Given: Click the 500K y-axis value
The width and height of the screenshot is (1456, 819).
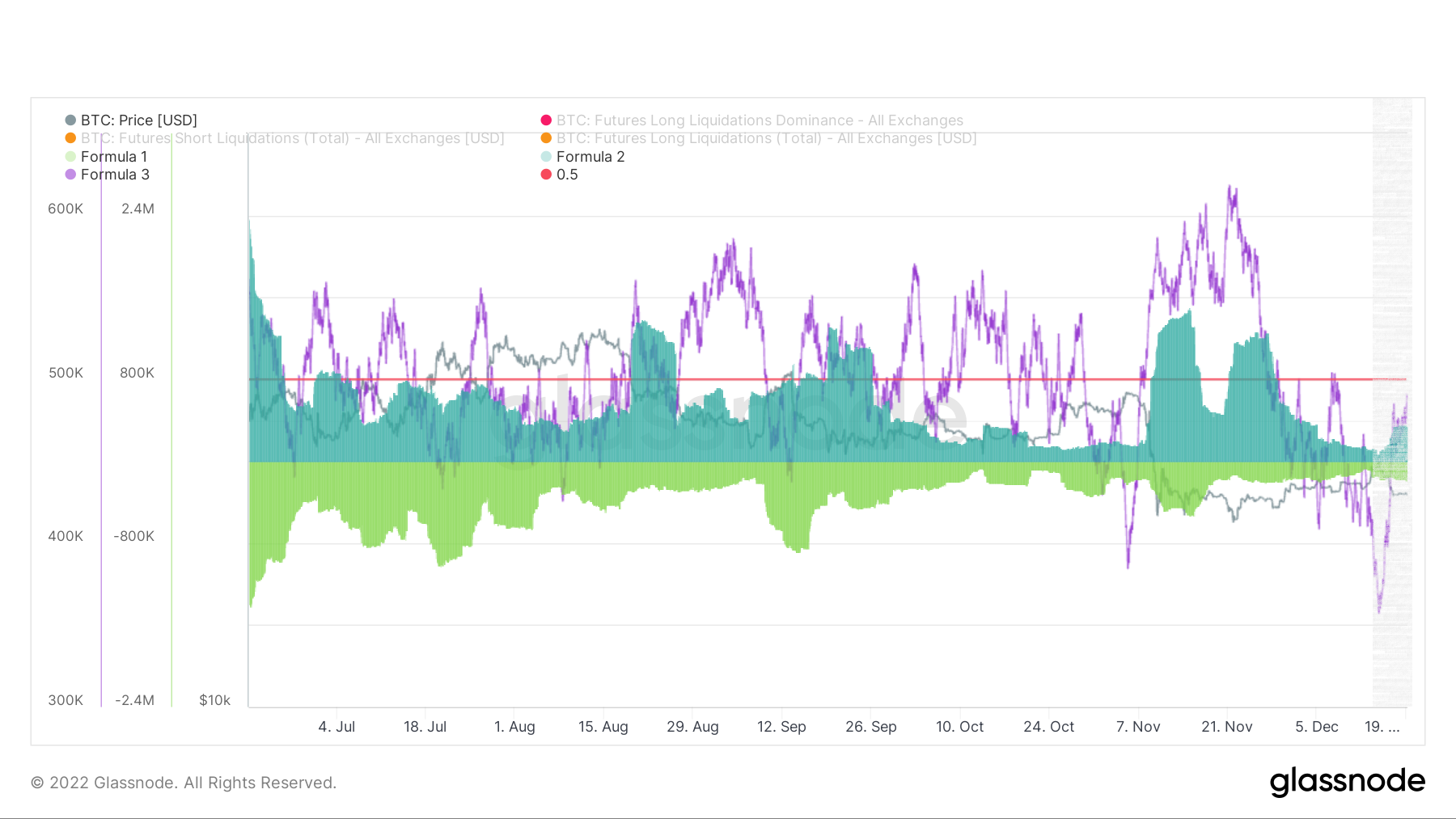Looking at the screenshot, I should pyautogui.click(x=66, y=373).
